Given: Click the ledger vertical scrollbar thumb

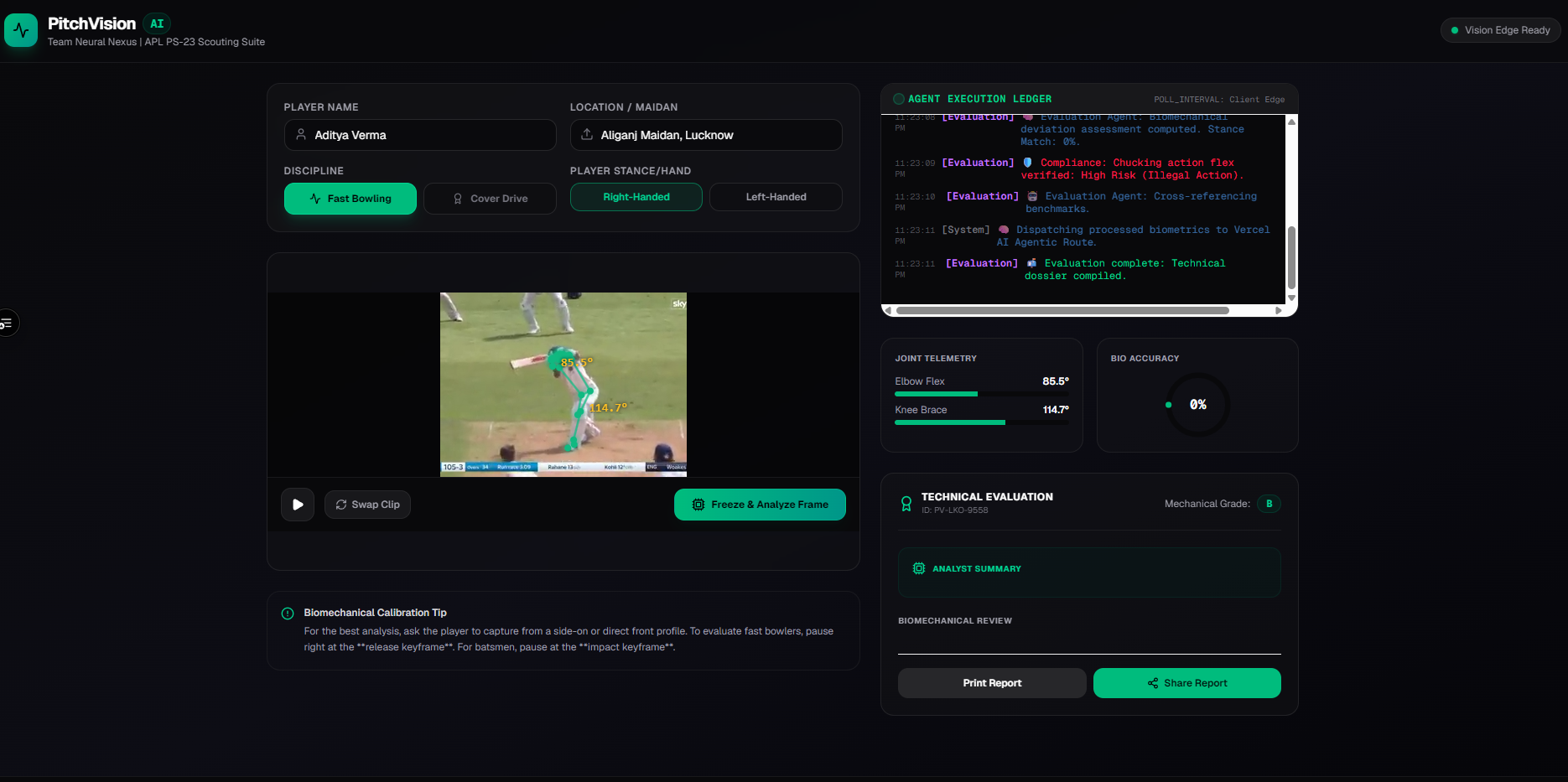Looking at the screenshot, I should point(1291,258).
